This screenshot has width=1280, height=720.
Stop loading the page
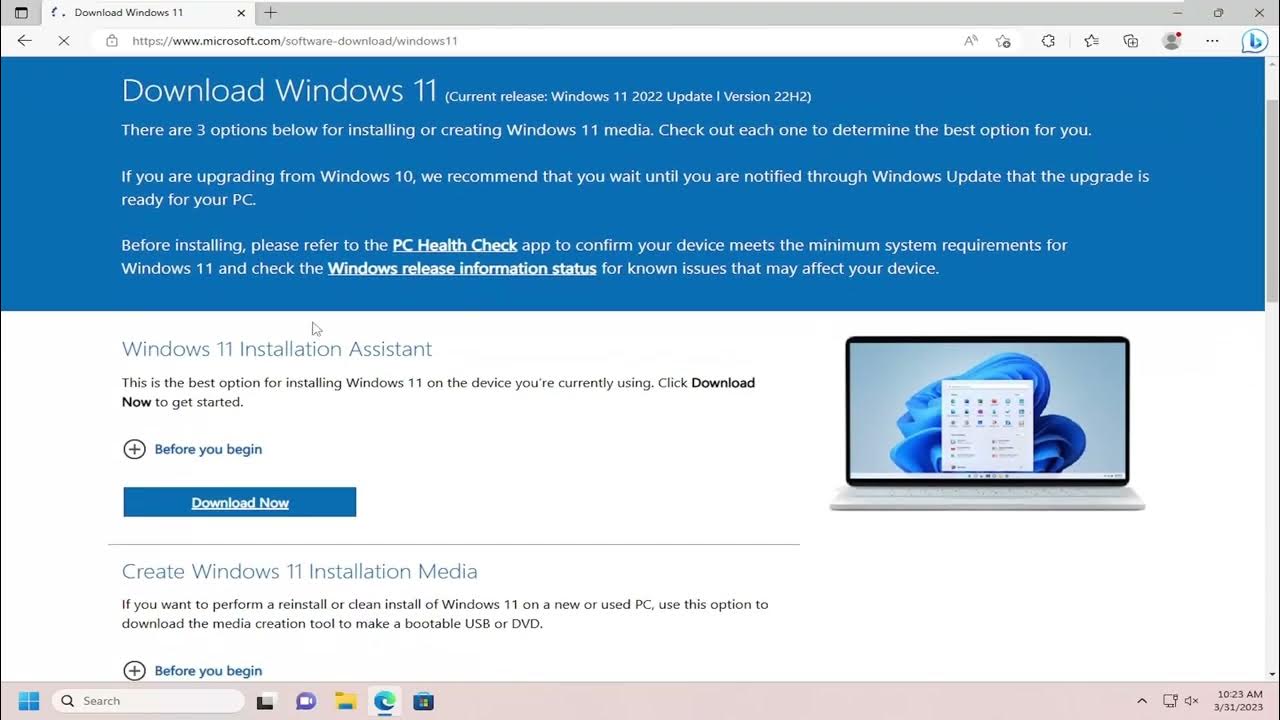pyautogui.click(x=63, y=41)
